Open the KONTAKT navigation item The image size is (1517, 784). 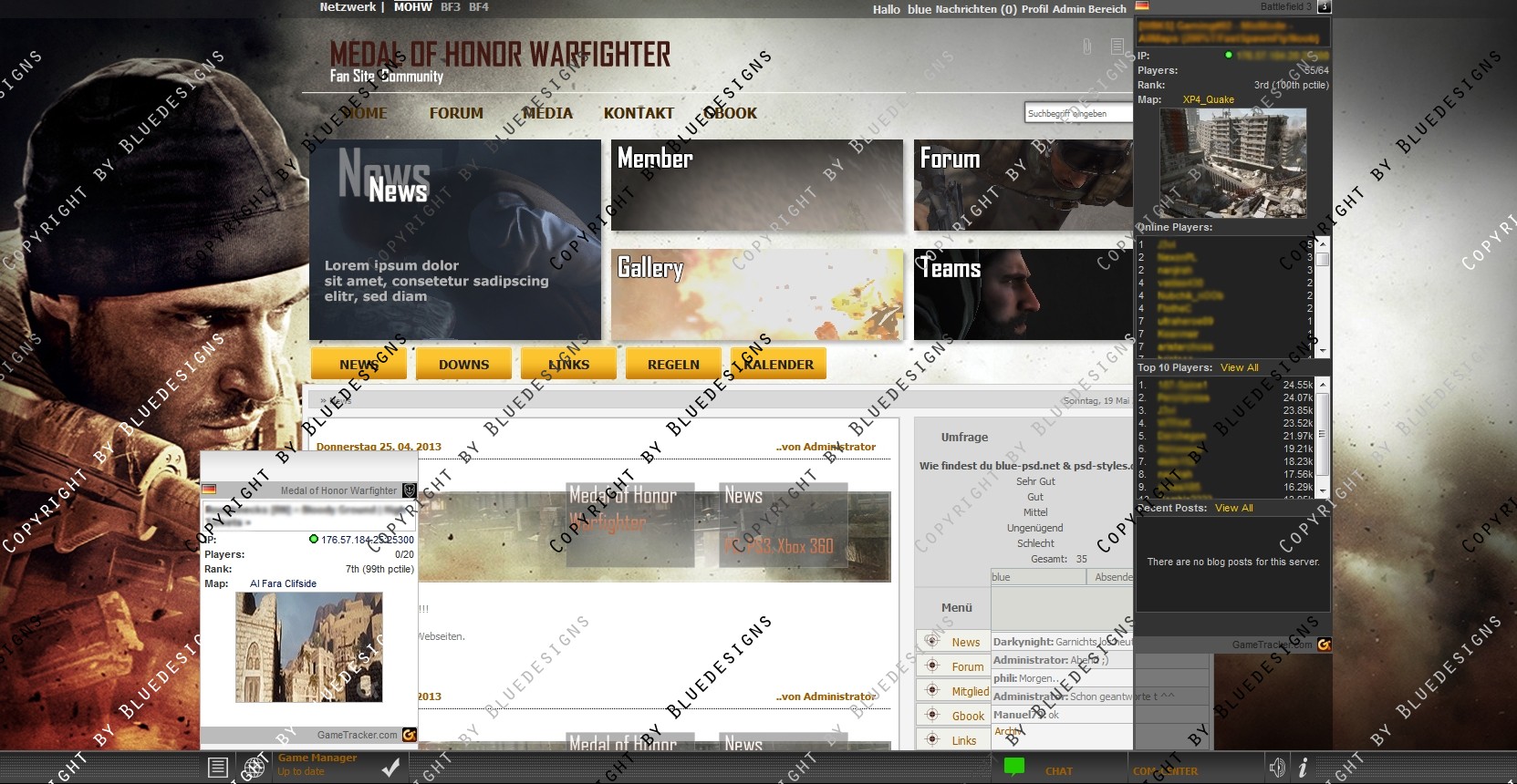click(x=639, y=113)
